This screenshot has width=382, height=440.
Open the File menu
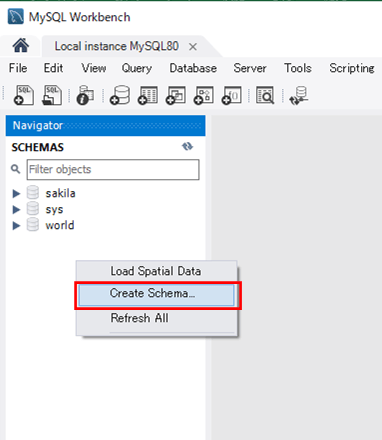(x=18, y=68)
